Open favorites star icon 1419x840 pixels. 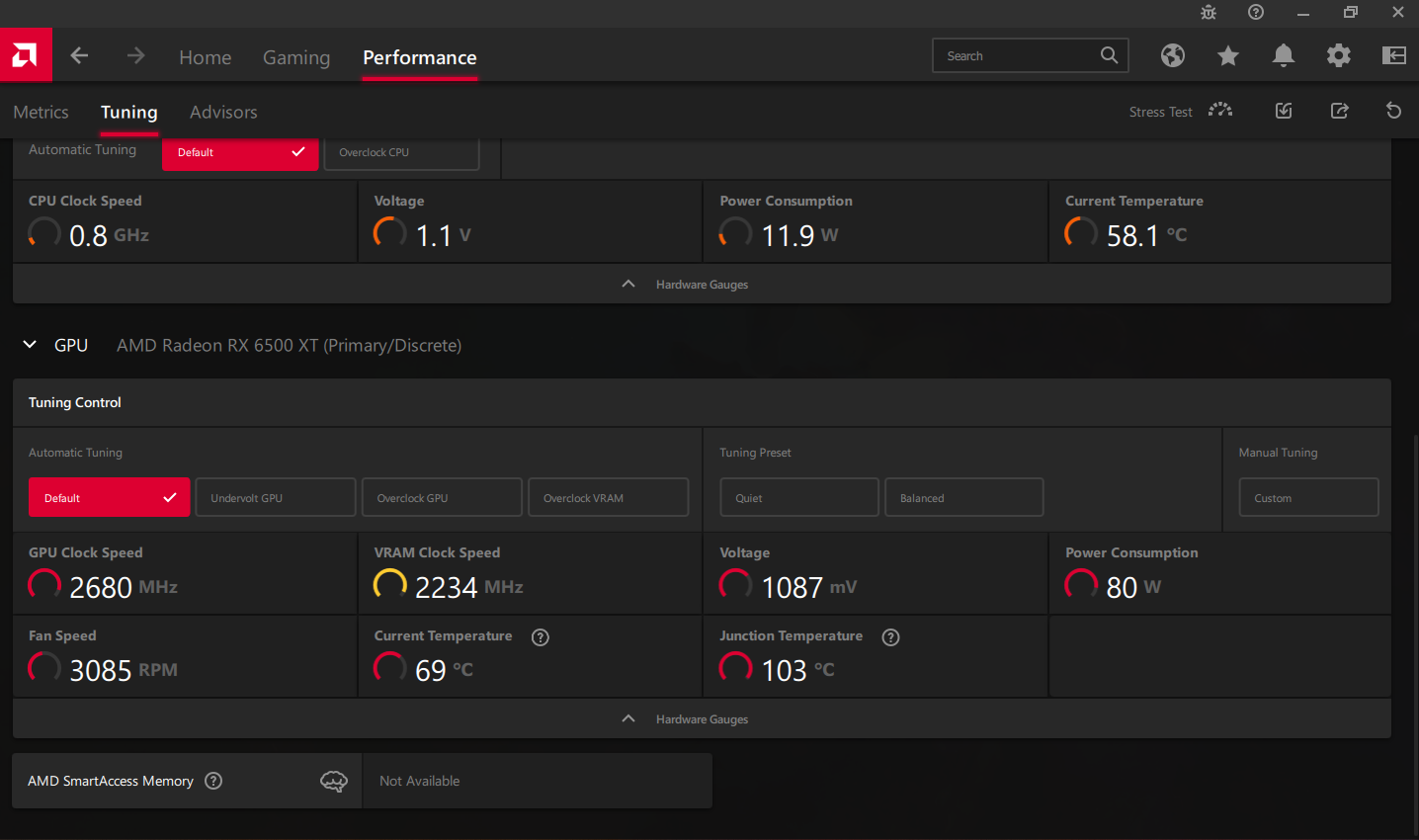1228,55
